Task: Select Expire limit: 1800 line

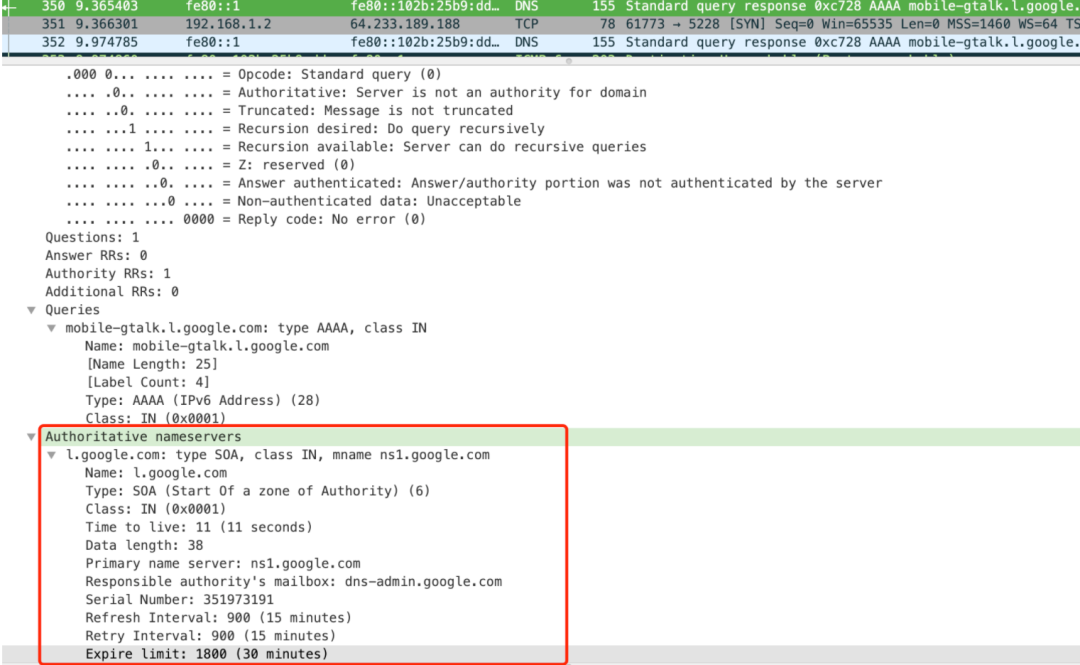Action: pyautogui.click(x=207, y=654)
